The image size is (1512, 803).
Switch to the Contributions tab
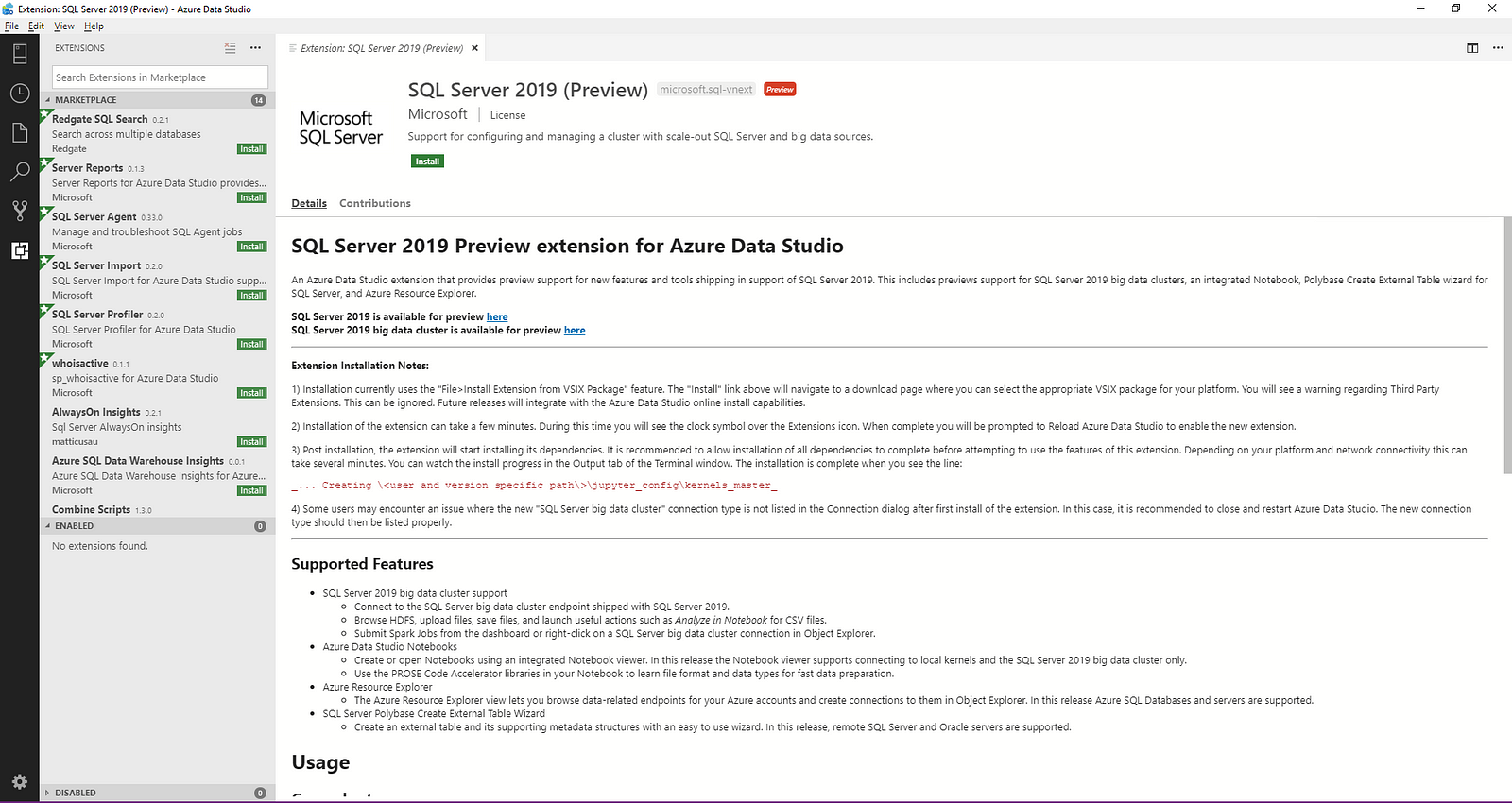coord(375,203)
